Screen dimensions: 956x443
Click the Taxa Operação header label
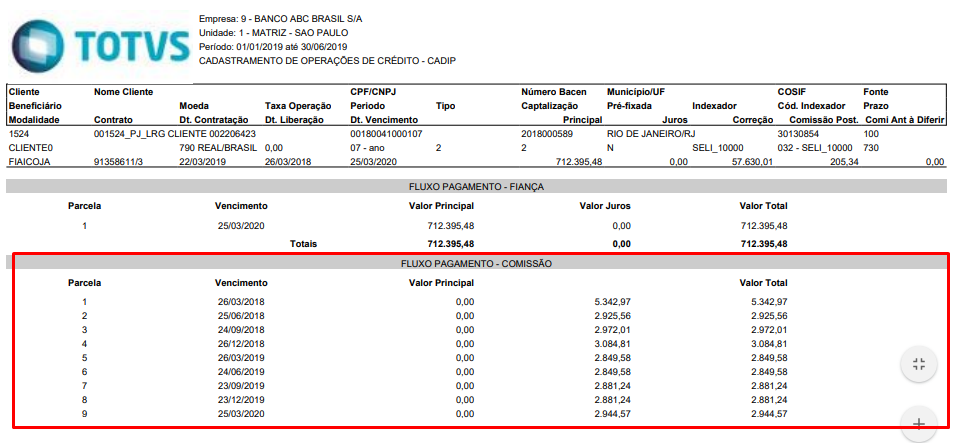(x=298, y=106)
